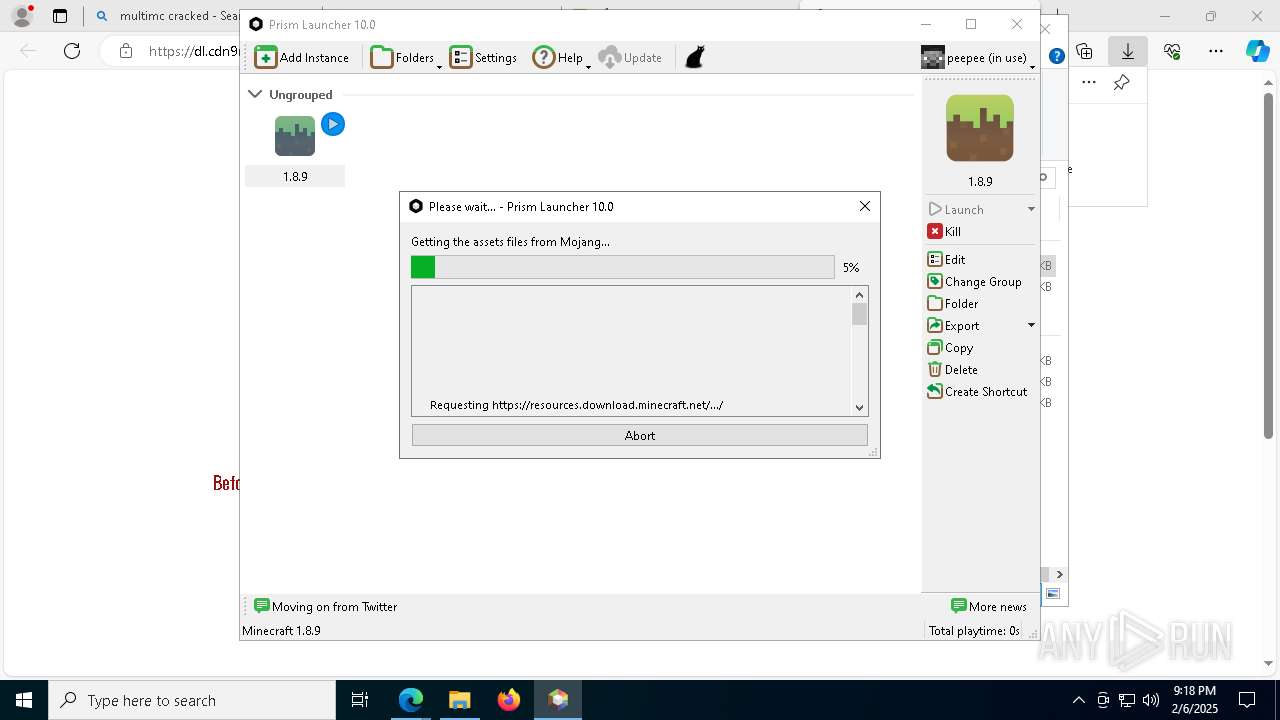Click the Update cloud icon
The image size is (1280, 720).
[610, 57]
